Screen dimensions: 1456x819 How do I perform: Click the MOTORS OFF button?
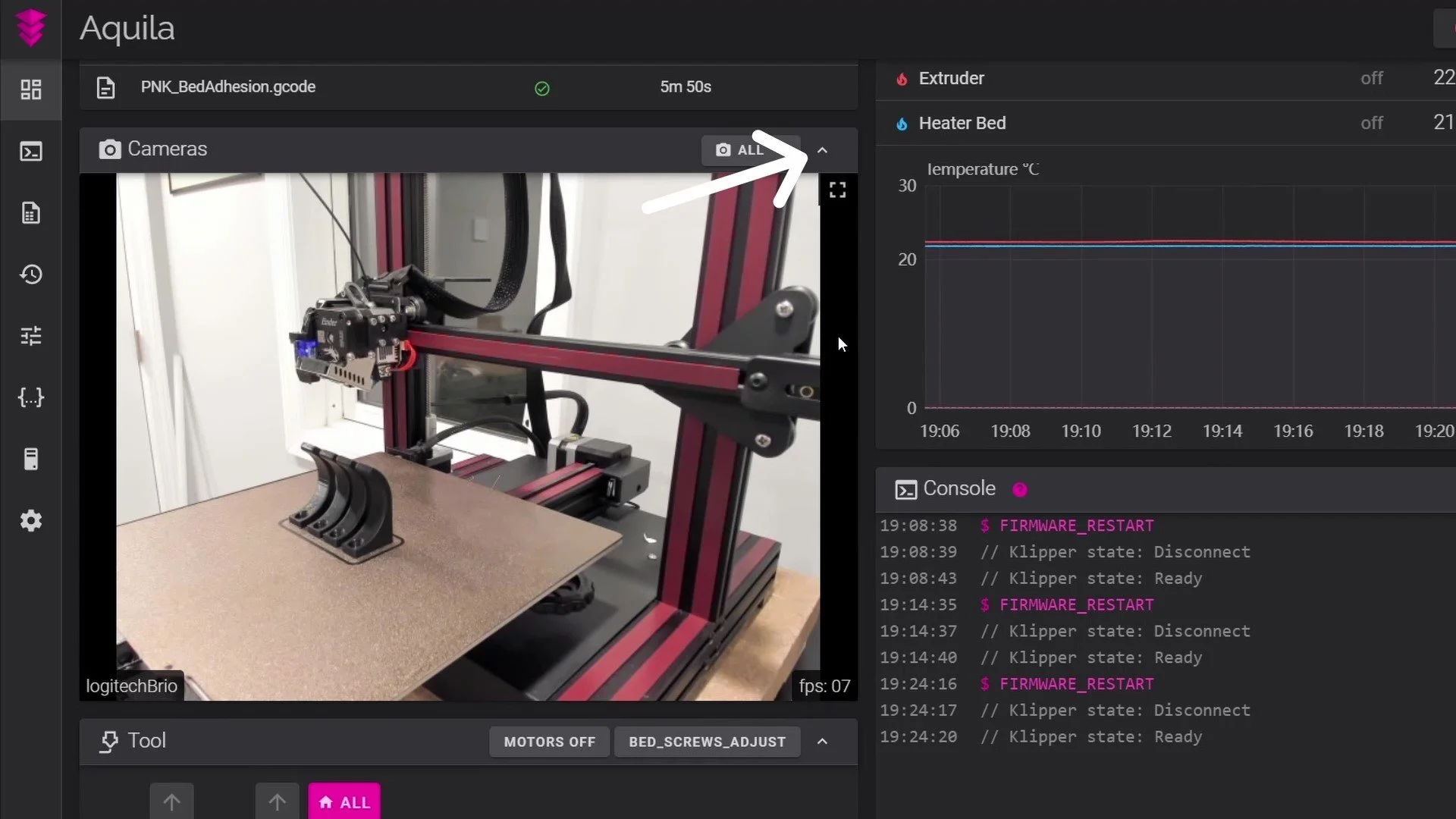click(549, 742)
